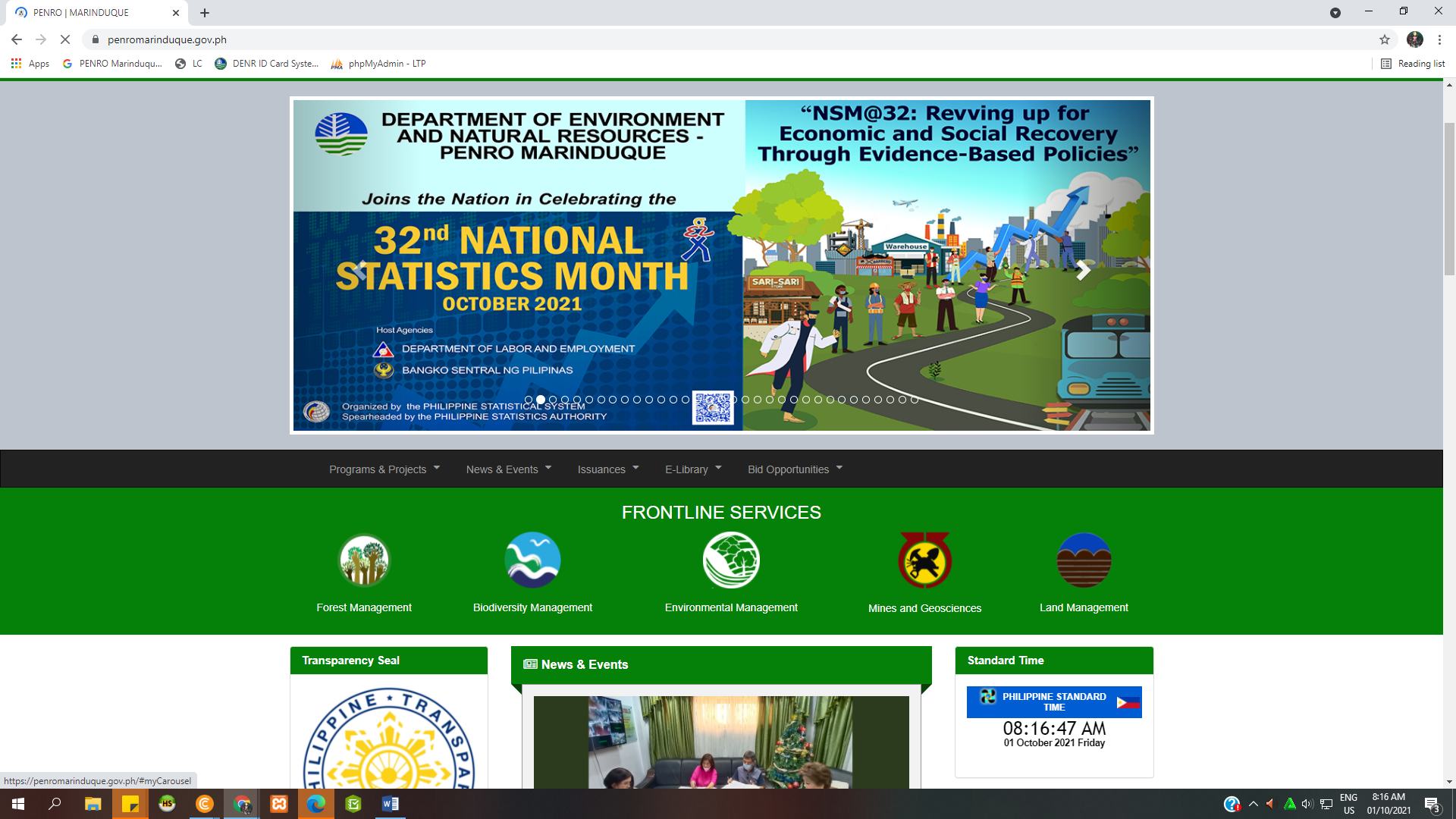Open the News & Events photo thumbnail
1456x819 pixels.
721,742
